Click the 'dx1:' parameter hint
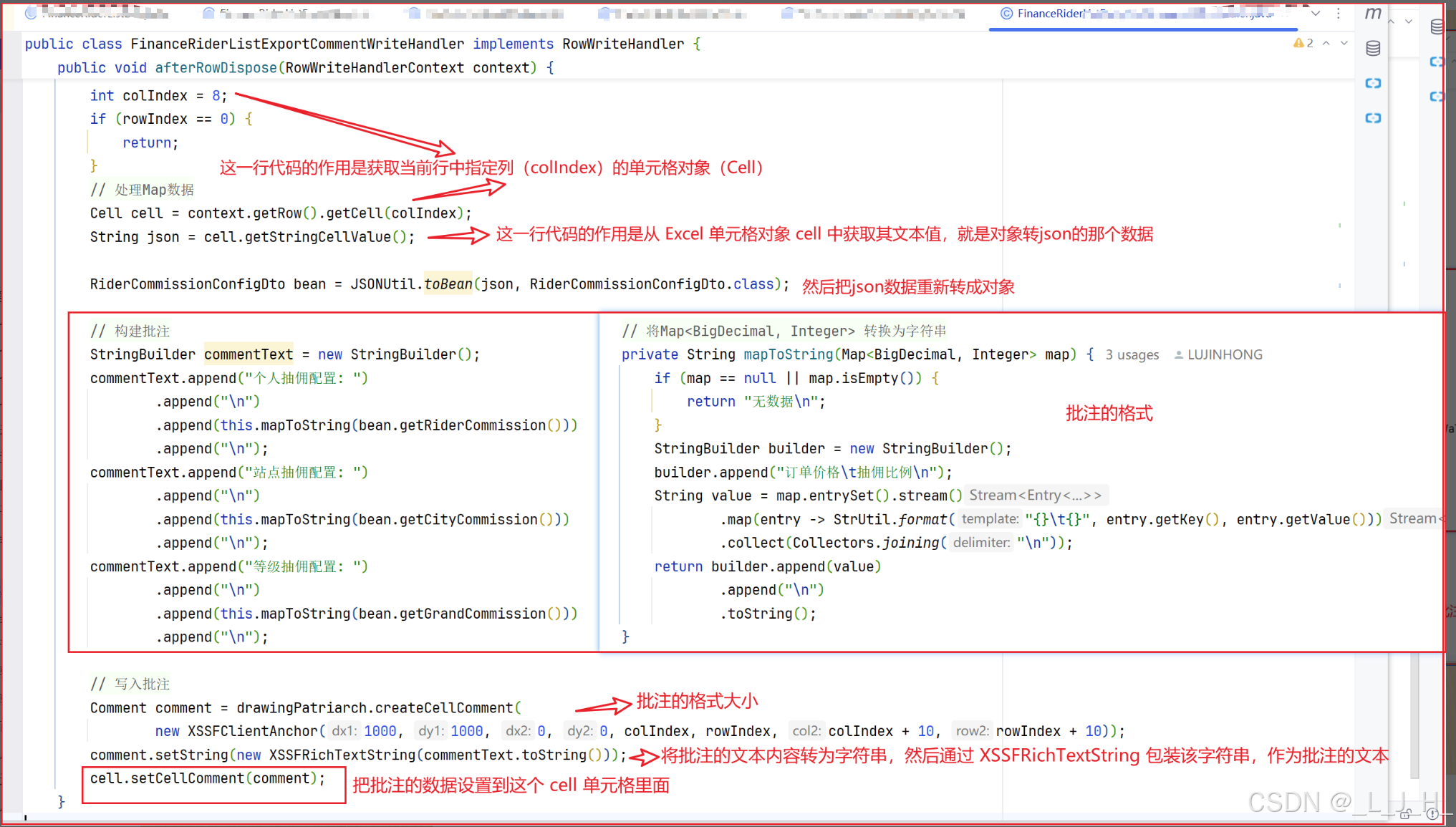This screenshot has width=1456, height=827. click(344, 731)
